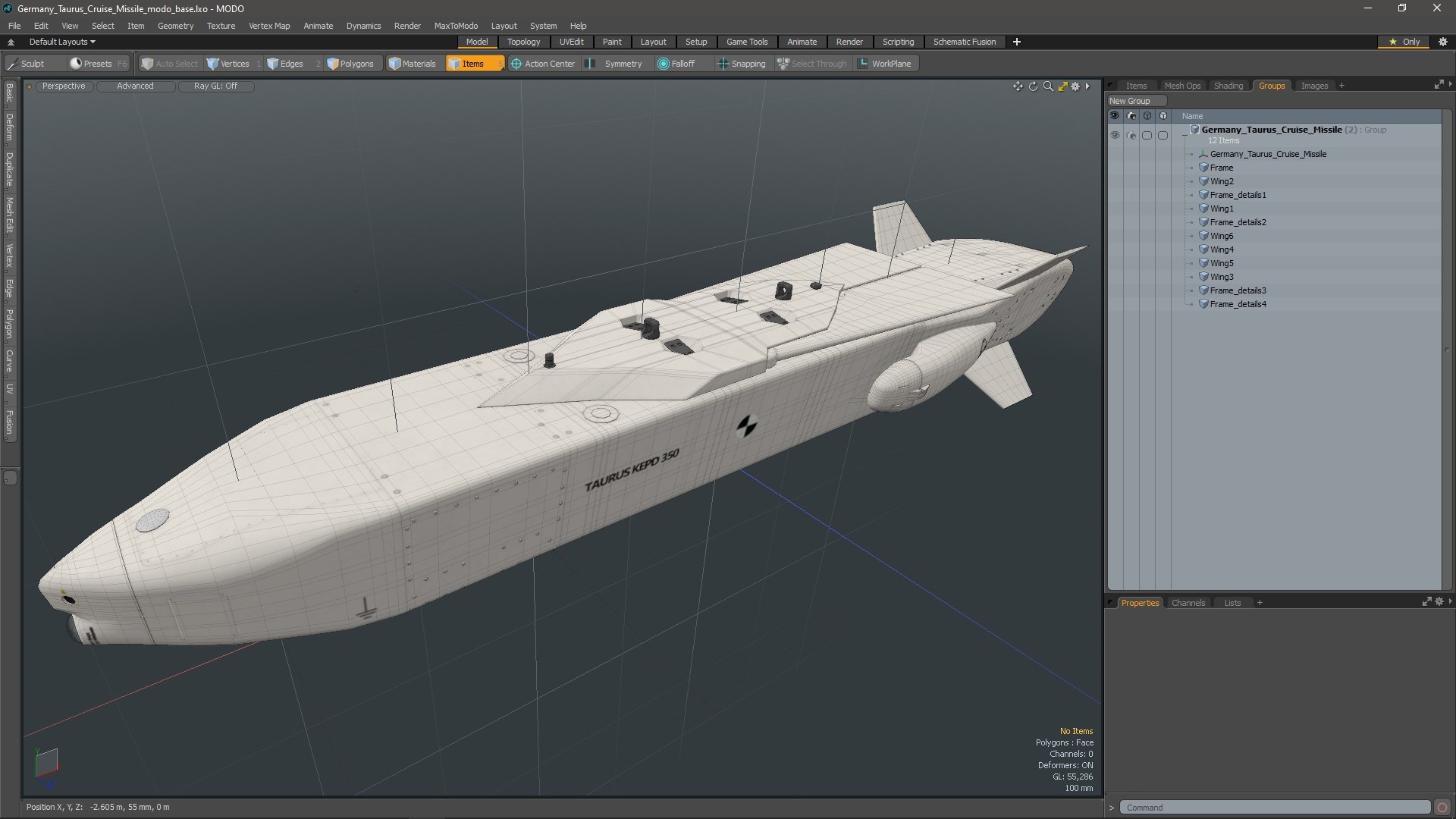Toggle visibility eye of Germany_Taurus_Cruise_Missile group

1115,135
